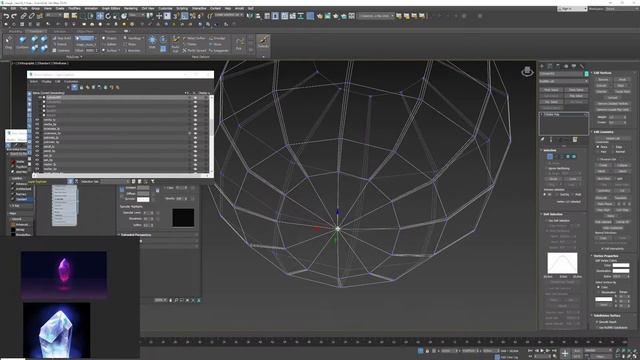Switch to Vertex sub-object level
Screen dimensions: 640x360
tap(550, 157)
